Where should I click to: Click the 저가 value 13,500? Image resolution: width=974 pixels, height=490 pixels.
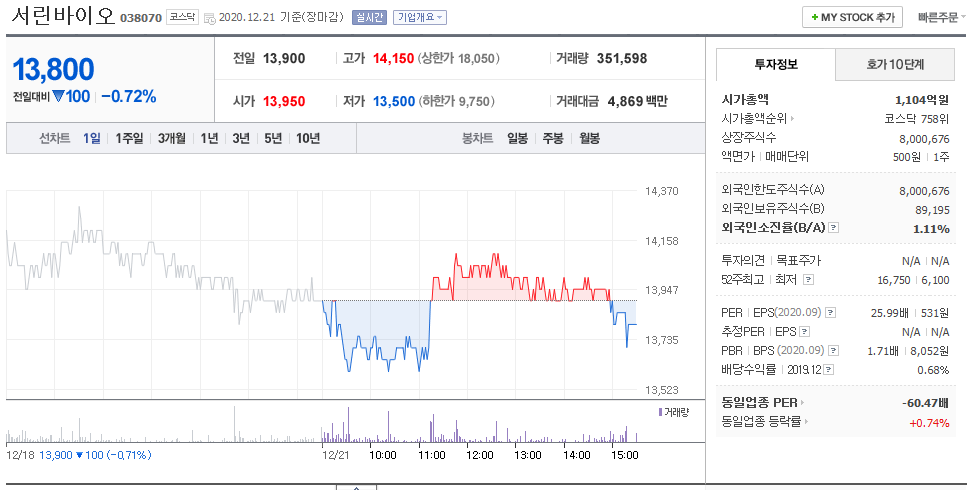click(x=394, y=101)
